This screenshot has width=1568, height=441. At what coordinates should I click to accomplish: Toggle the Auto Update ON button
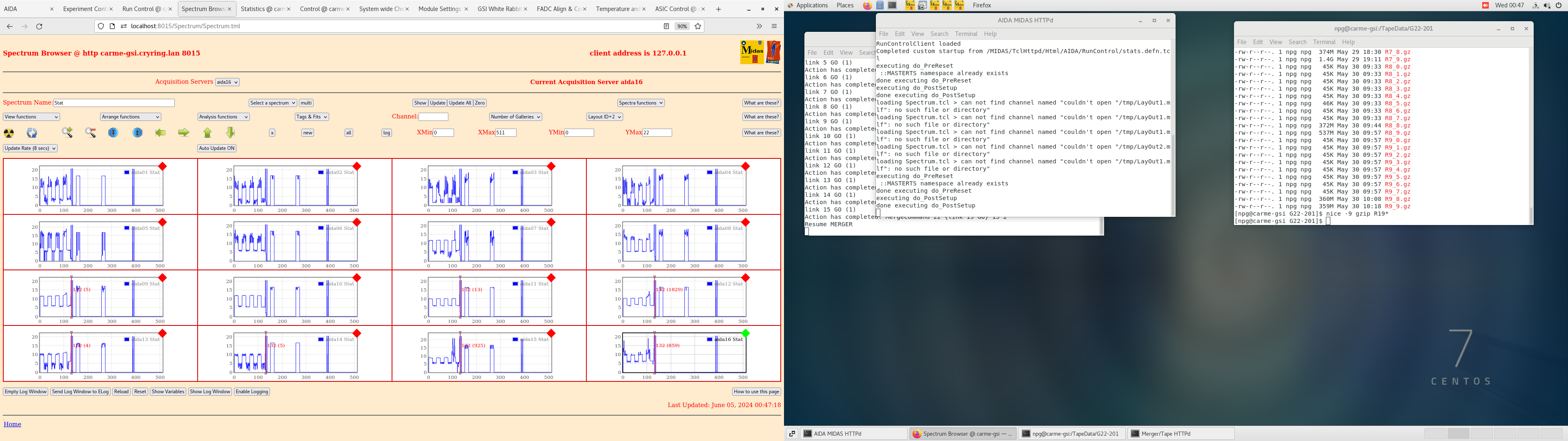[x=217, y=148]
